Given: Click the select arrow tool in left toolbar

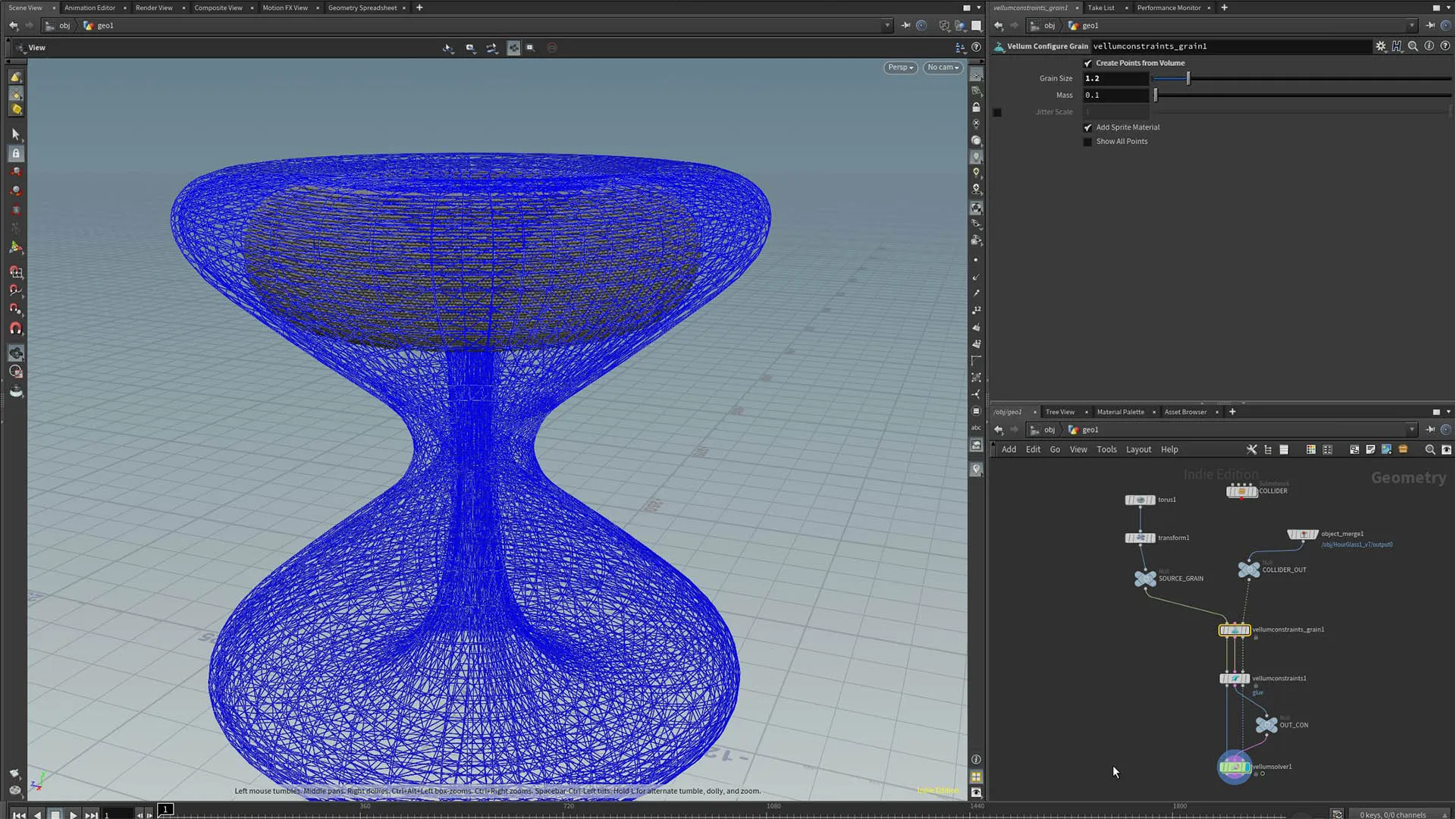Looking at the screenshot, I should click(16, 134).
